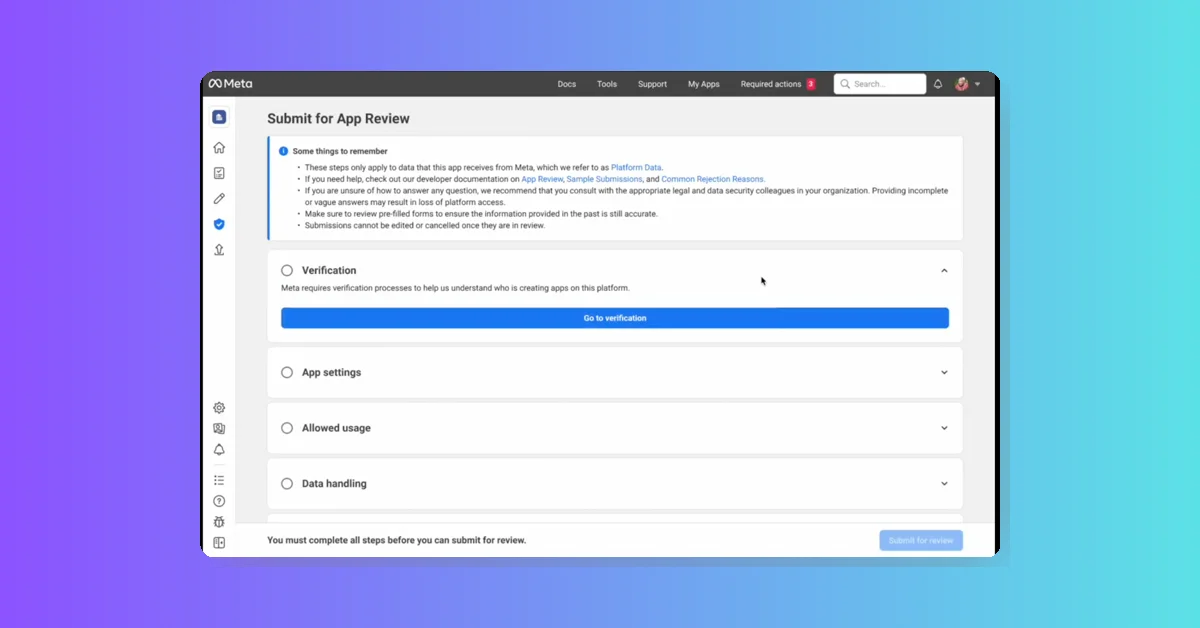Select the blue shield review icon
Image resolution: width=1200 pixels, height=628 pixels.
(x=219, y=224)
